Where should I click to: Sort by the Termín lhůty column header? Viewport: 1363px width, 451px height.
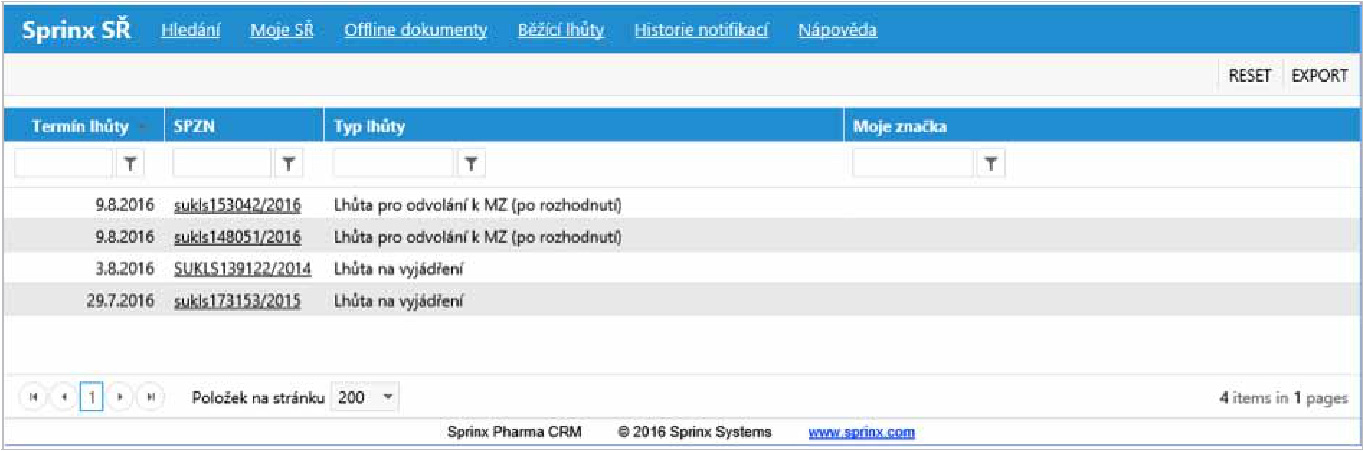tap(80, 127)
